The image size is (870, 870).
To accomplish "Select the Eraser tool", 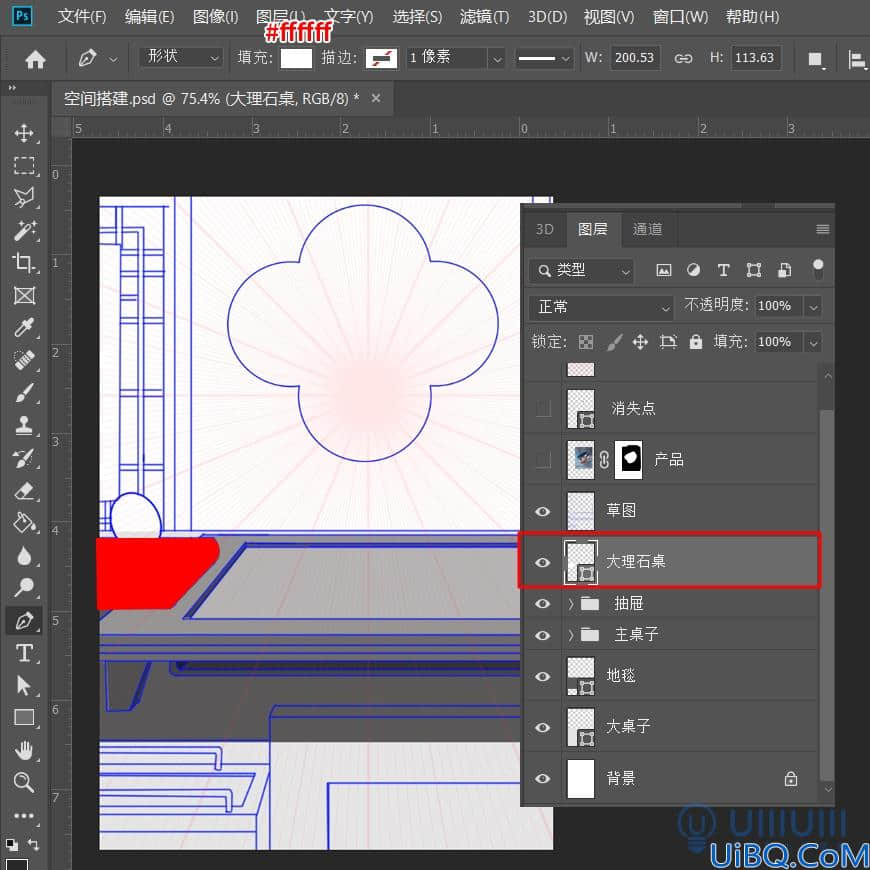I will pyautogui.click(x=24, y=490).
